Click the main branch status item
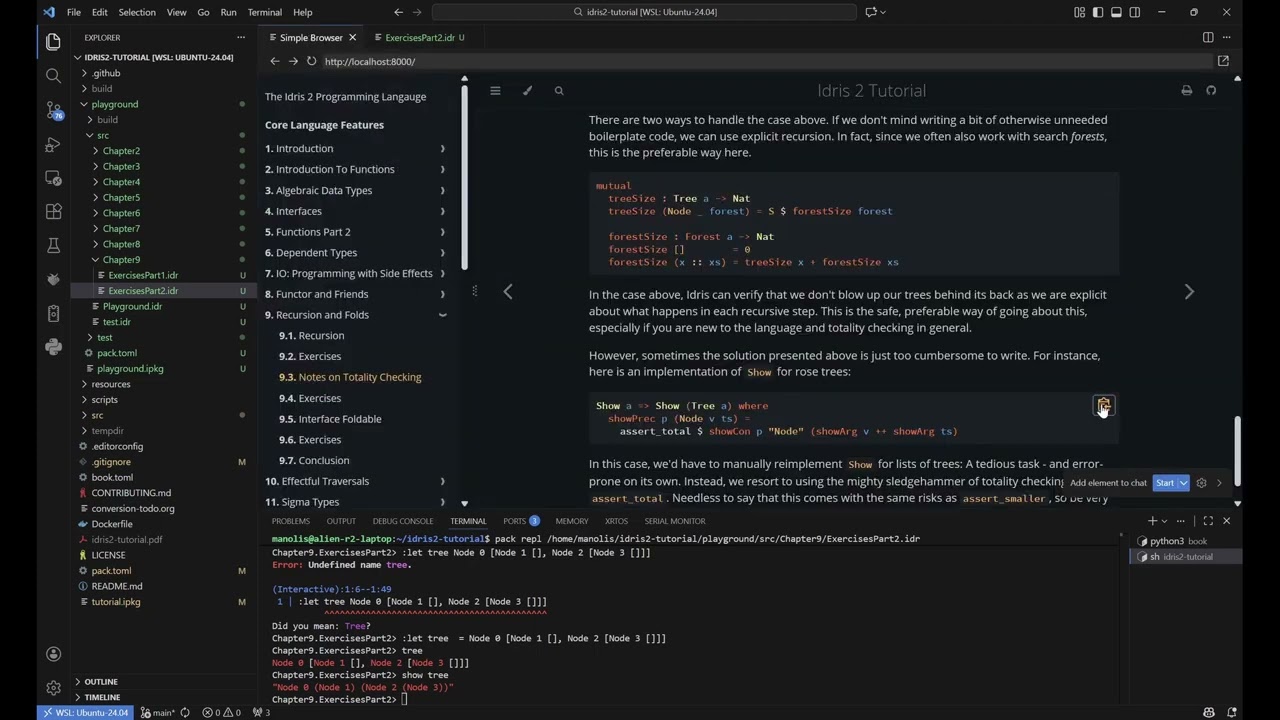 (x=158, y=713)
